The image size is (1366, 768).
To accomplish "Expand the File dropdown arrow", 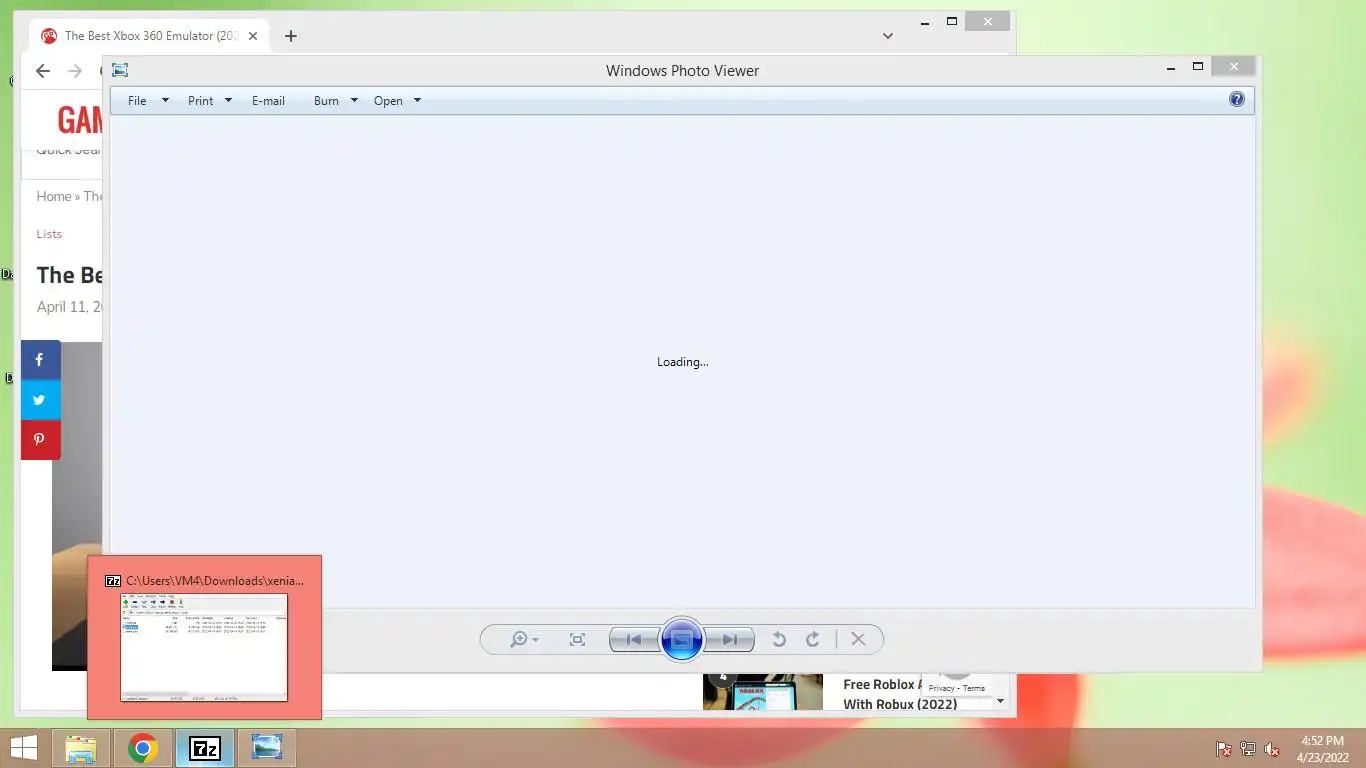I will pos(165,101).
